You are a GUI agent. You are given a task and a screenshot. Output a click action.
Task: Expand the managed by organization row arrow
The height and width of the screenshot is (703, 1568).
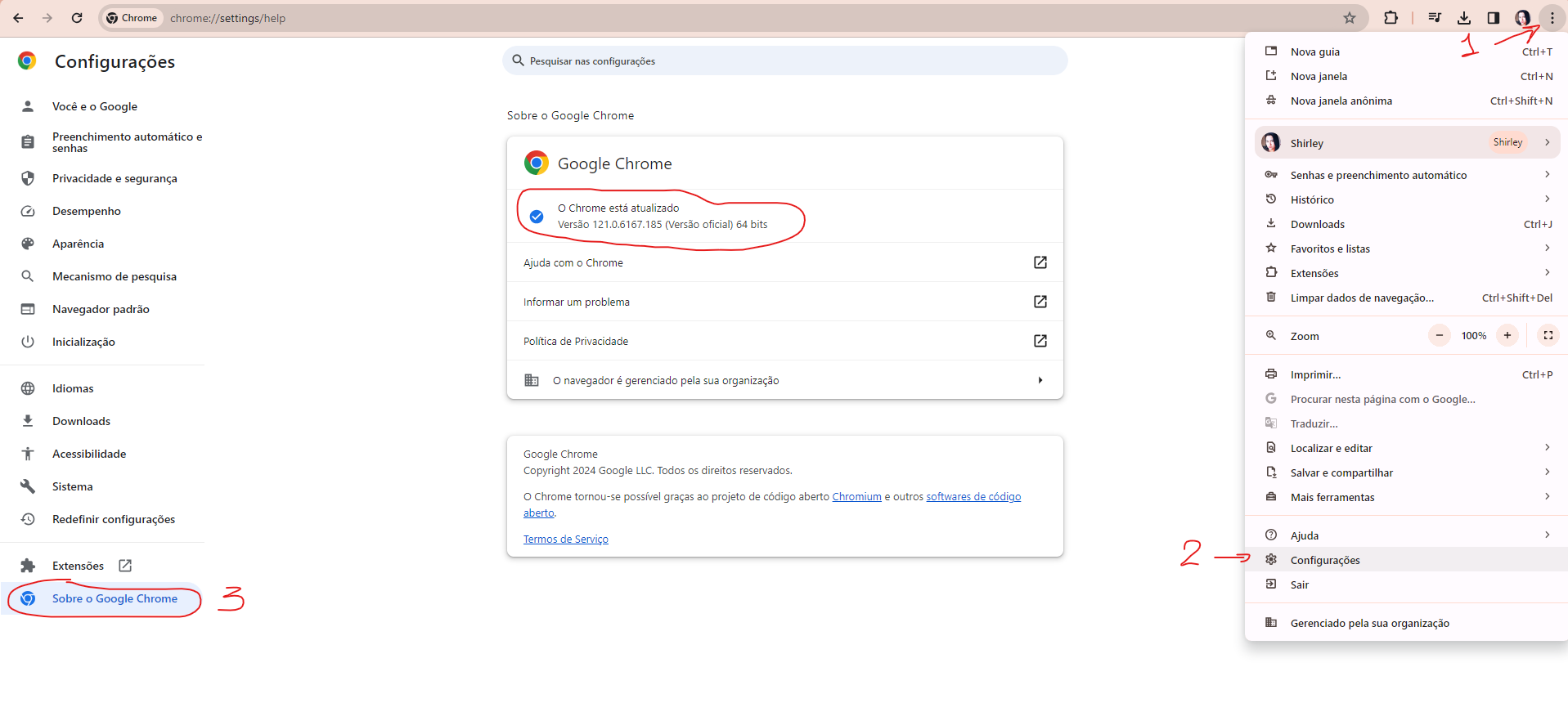tap(1040, 380)
